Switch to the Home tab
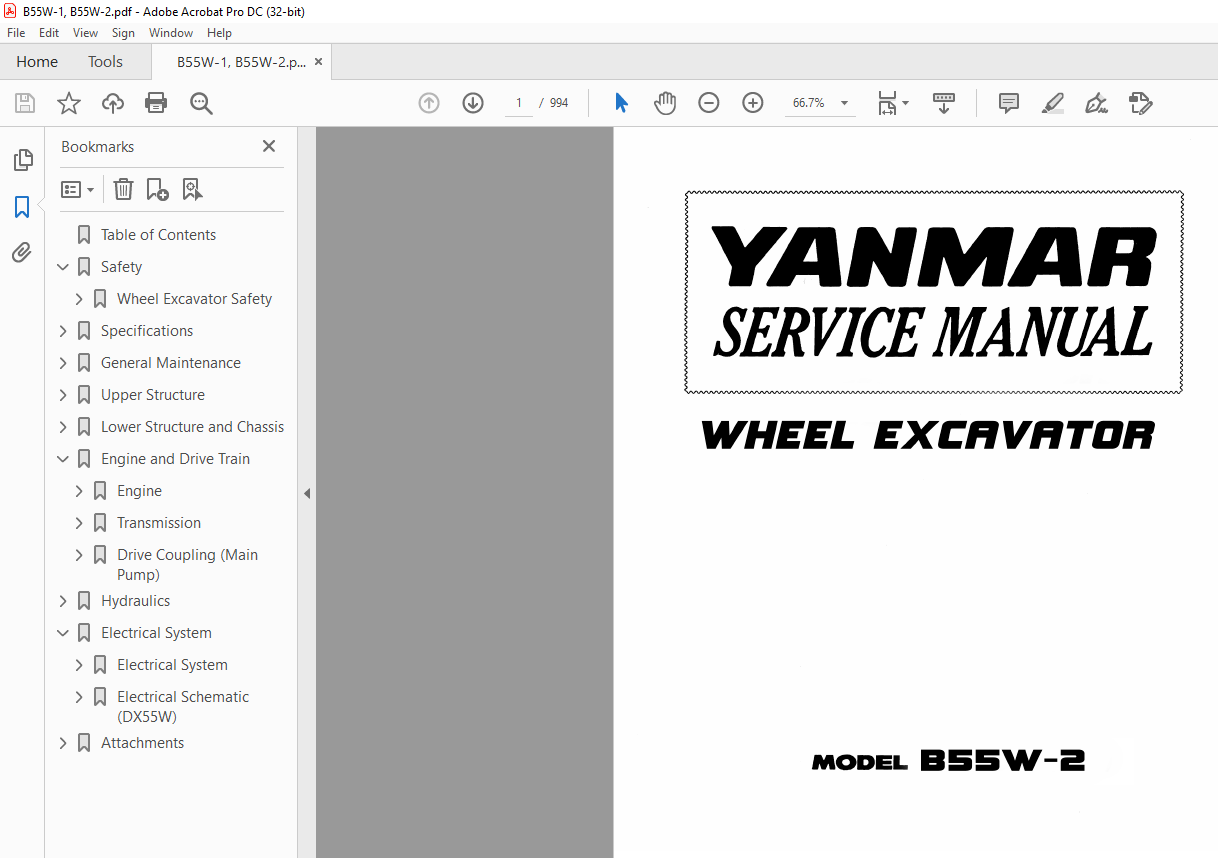 tap(37, 62)
